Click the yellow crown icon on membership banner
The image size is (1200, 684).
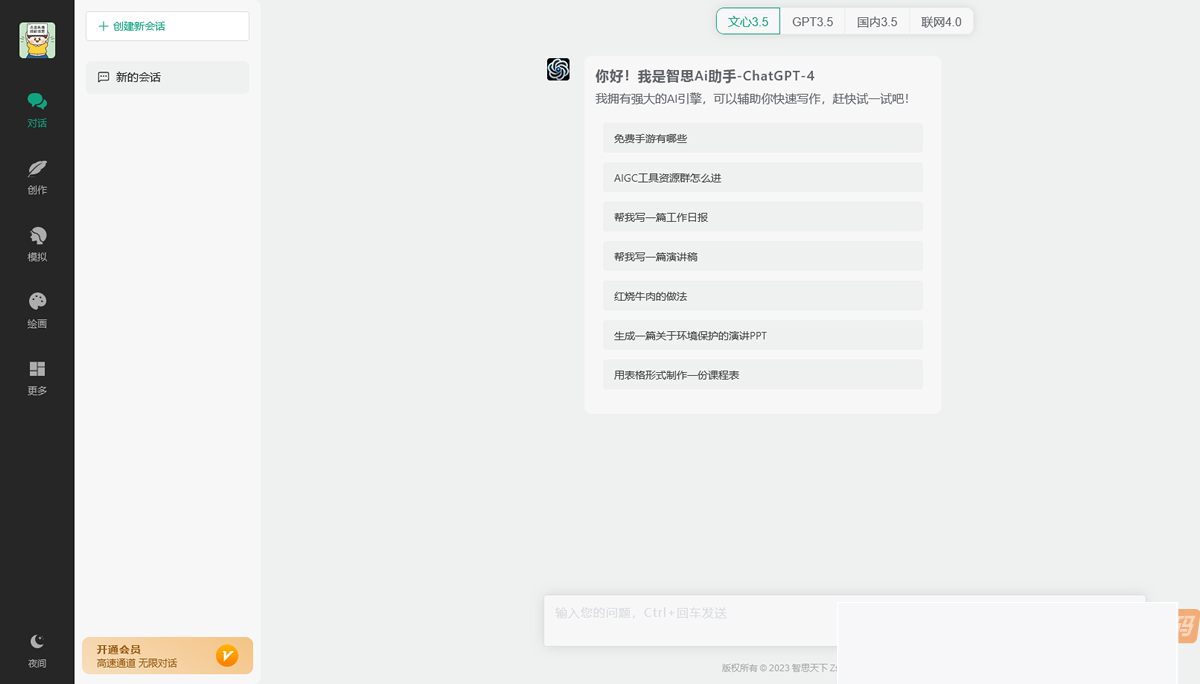pos(227,656)
